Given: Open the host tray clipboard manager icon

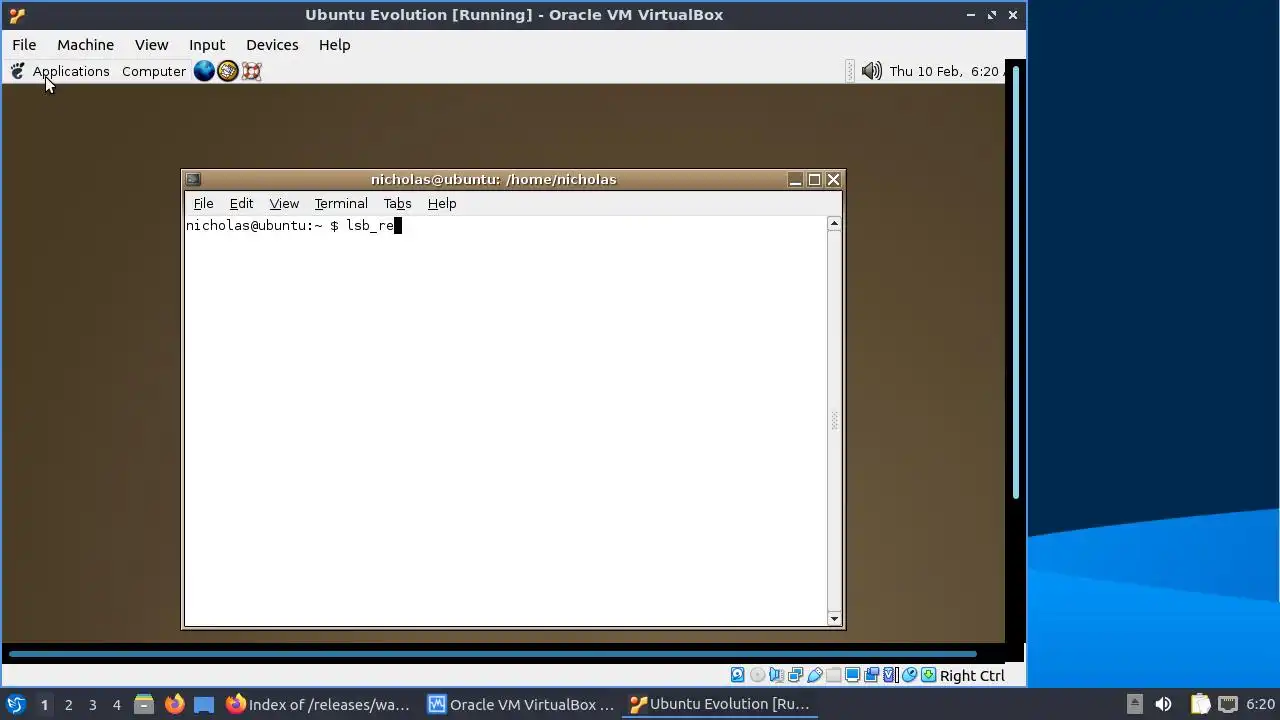Looking at the screenshot, I should pos(1200,704).
